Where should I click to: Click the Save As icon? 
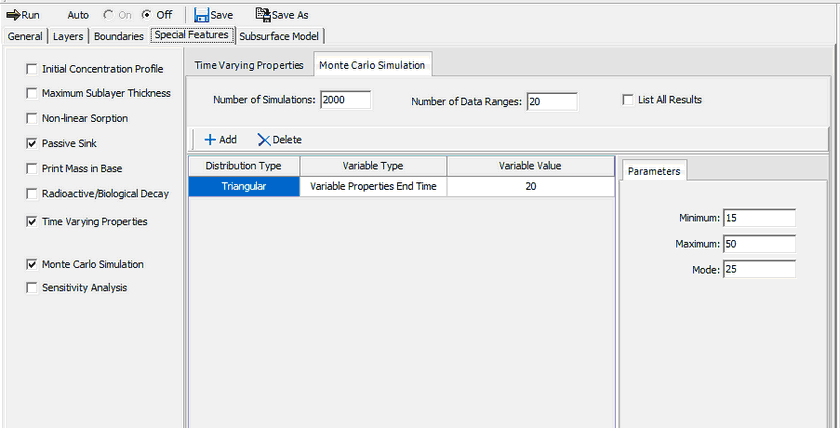[x=263, y=15]
